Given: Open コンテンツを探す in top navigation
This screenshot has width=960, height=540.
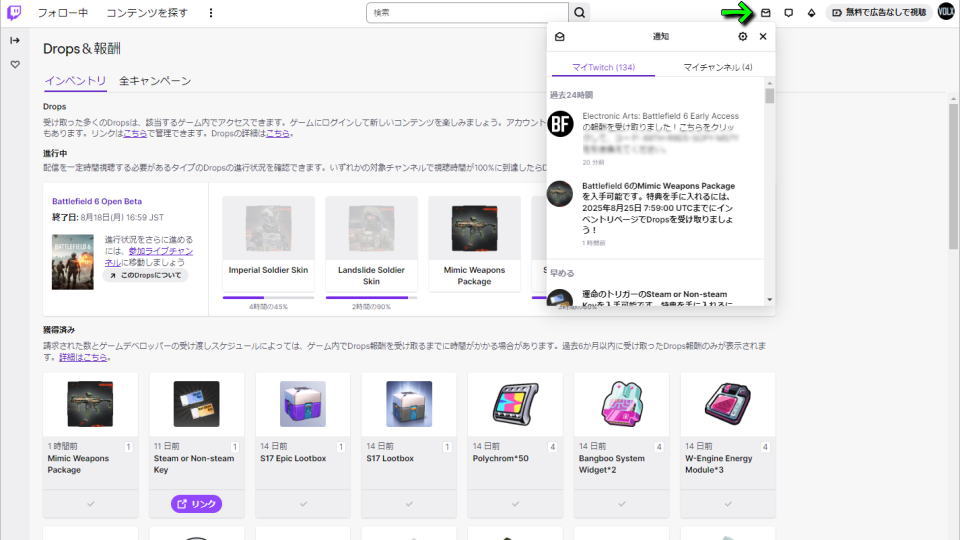Looking at the screenshot, I should click(147, 12).
